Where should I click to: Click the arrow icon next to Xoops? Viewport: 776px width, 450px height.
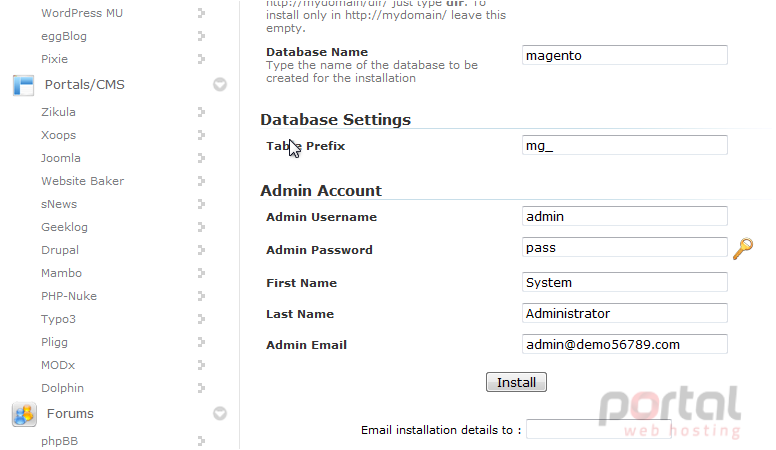pyautogui.click(x=201, y=135)
